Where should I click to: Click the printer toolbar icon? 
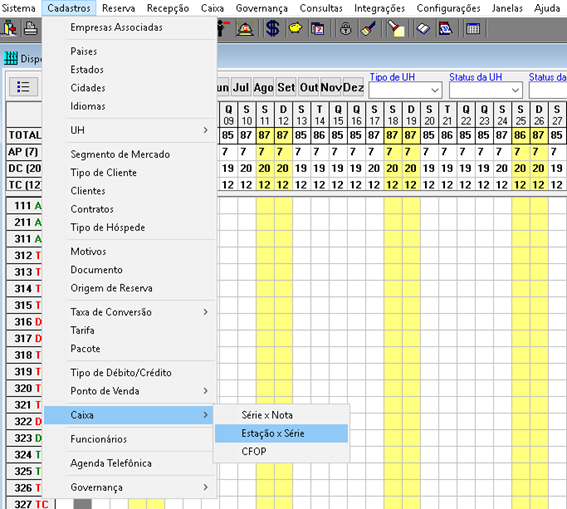30,28
